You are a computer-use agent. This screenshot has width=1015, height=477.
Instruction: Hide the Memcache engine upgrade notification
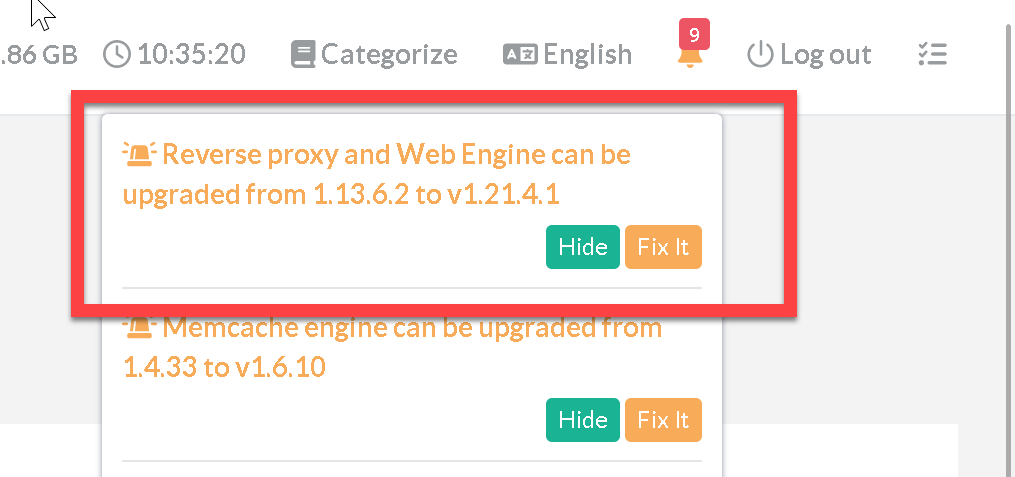click(x=583, y=419)
